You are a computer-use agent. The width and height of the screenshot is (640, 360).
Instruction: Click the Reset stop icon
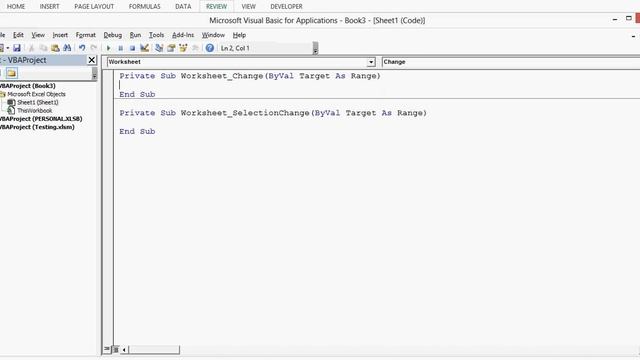132,48
